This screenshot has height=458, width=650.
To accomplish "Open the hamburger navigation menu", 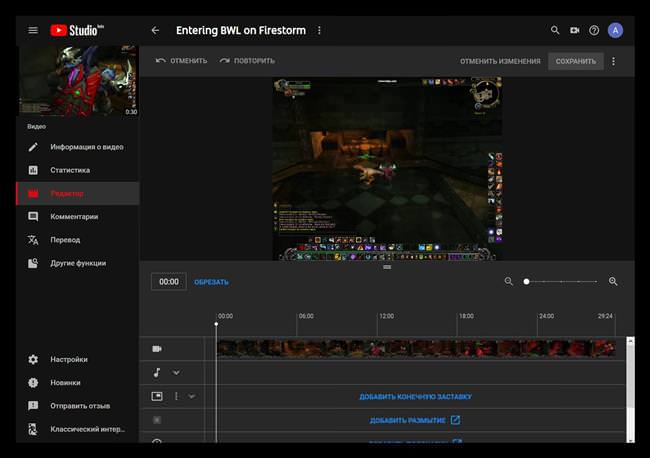I will click(33, 30).
